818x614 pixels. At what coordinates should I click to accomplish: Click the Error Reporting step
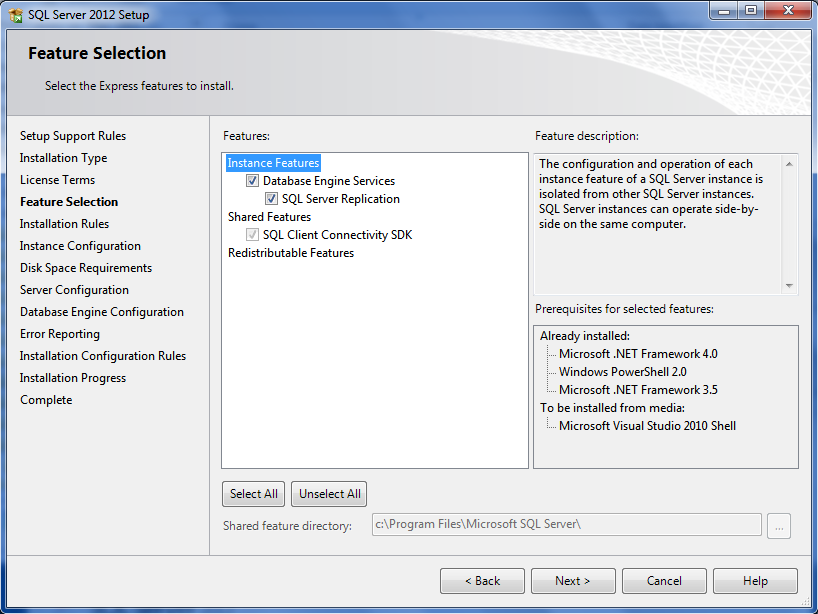[60, 334]
